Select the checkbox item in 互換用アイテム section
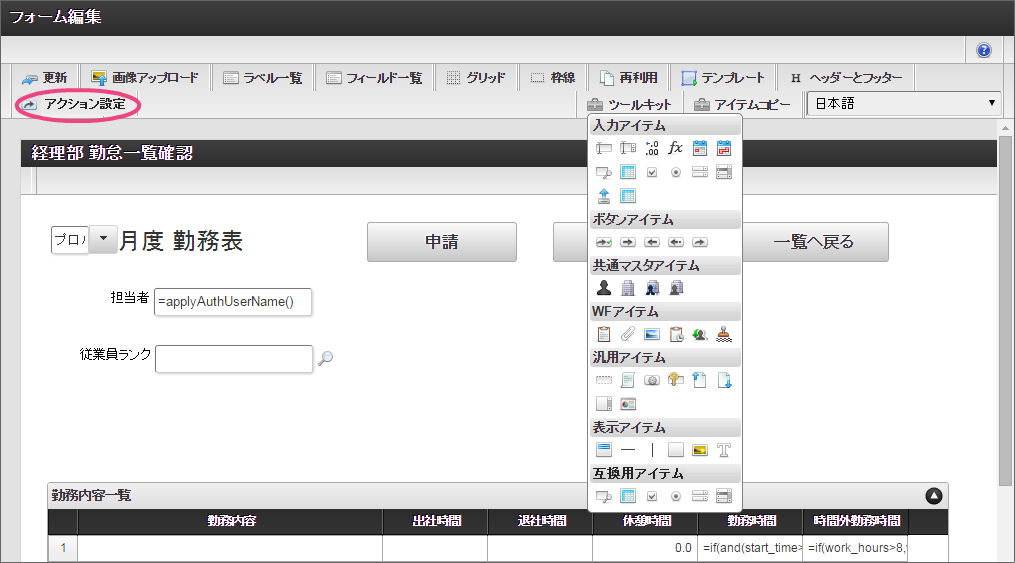The height and width of the screenshot is (563, 1015). coord(652,496)
